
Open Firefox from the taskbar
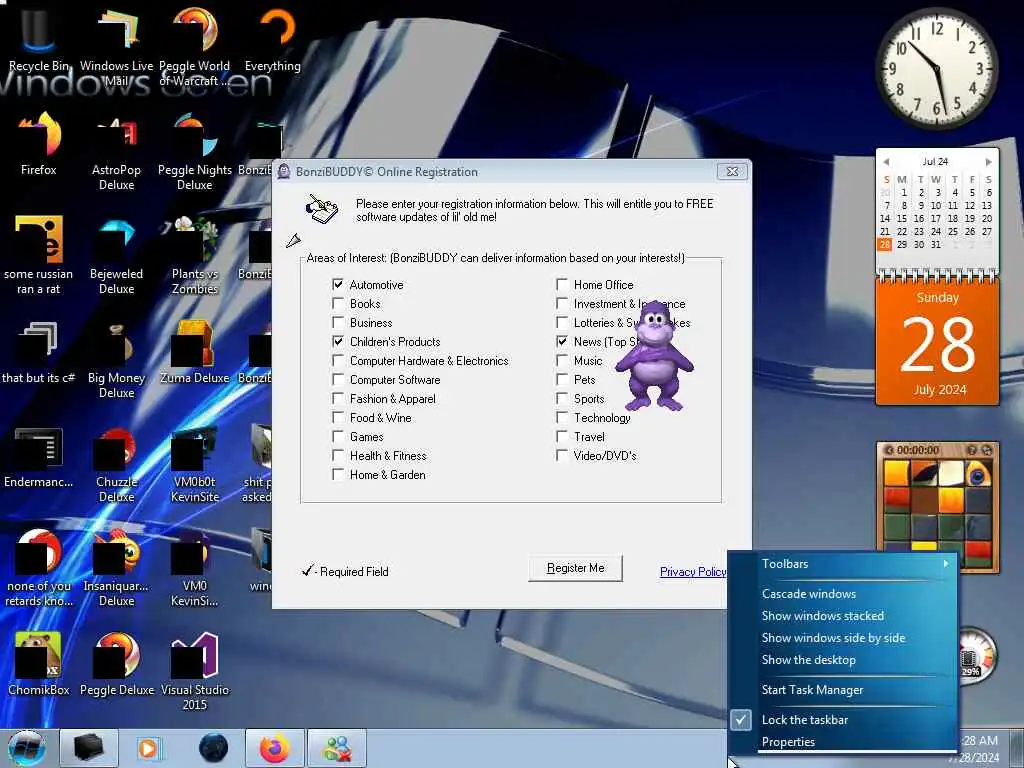click(x=274, y=748)
